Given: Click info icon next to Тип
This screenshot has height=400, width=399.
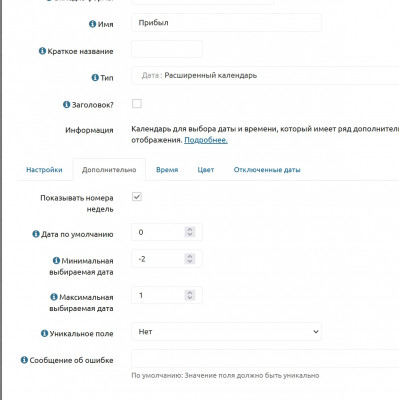Looking at the screenshot, I should (95, 78).
